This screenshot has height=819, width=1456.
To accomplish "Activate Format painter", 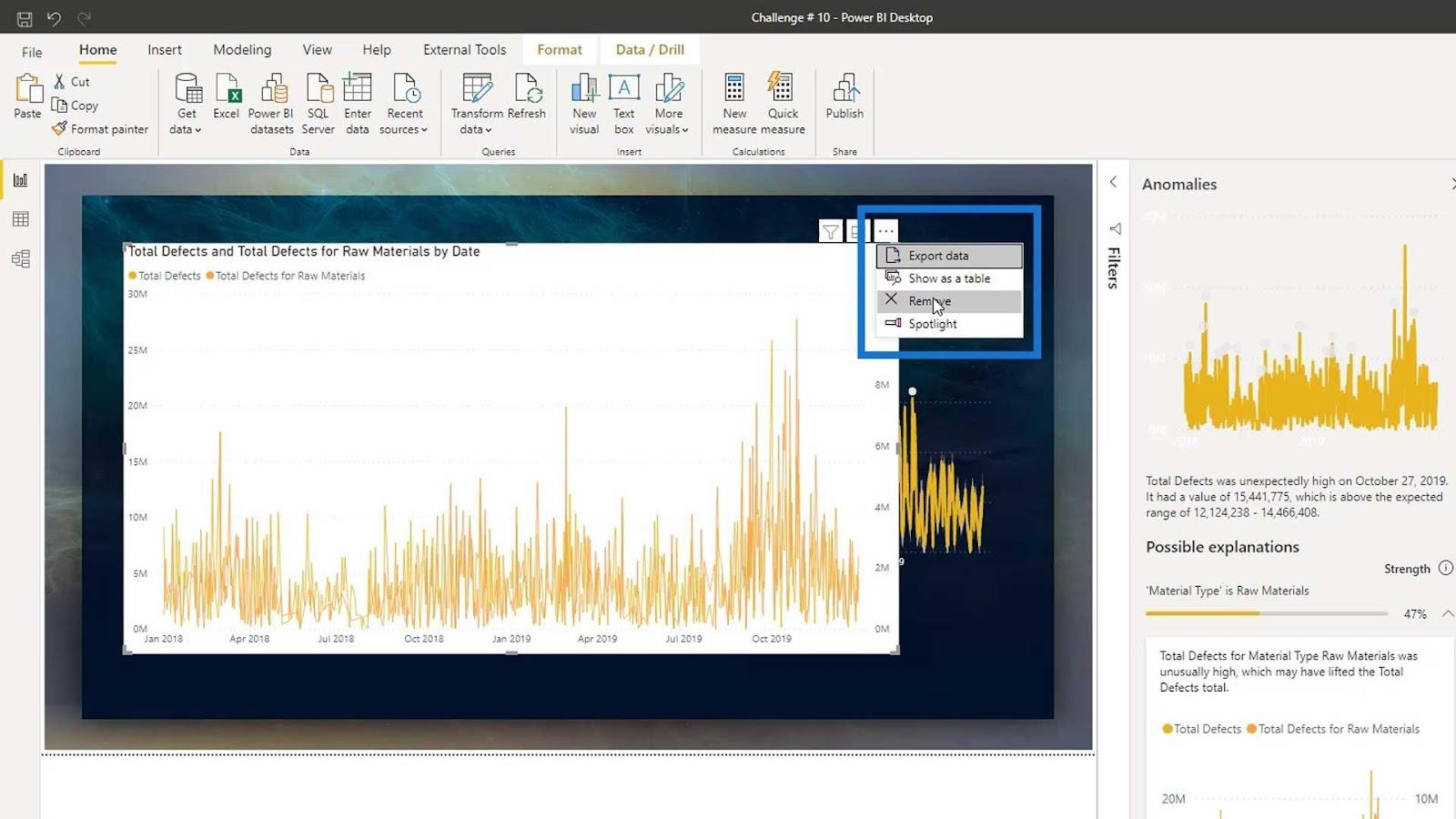I will (100, 129).
